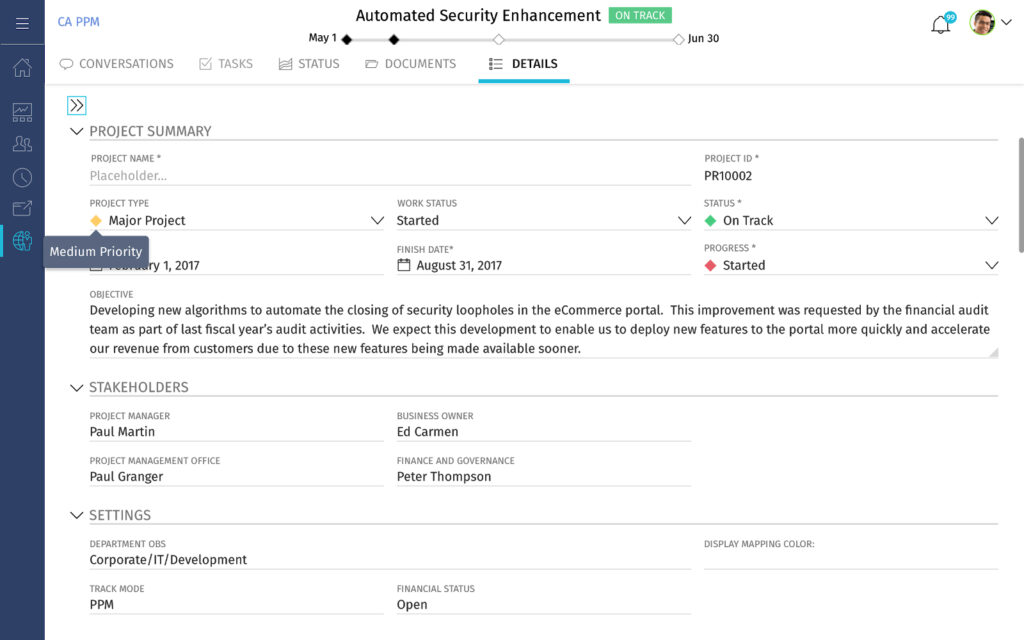
Task: Open the Project Type dropdown
Action: click(x=377, y=221)
